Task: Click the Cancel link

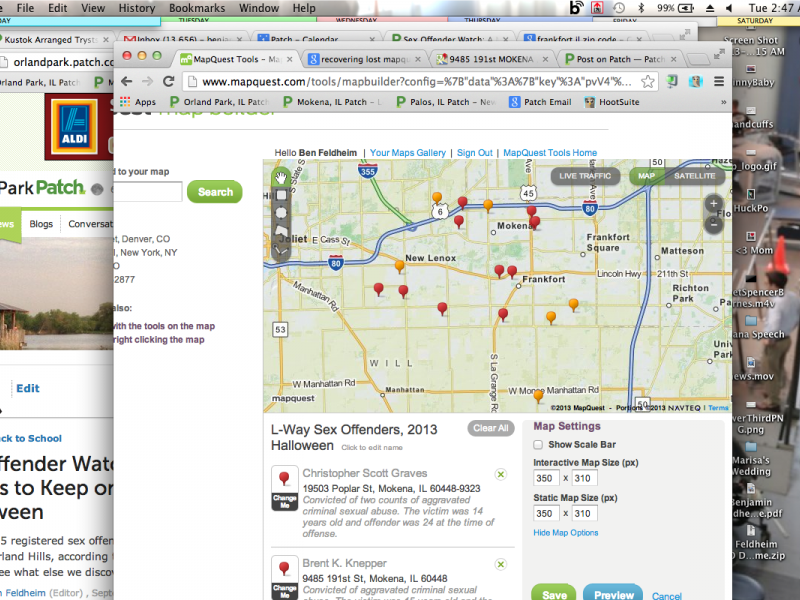Action: [x=667, y=595]
